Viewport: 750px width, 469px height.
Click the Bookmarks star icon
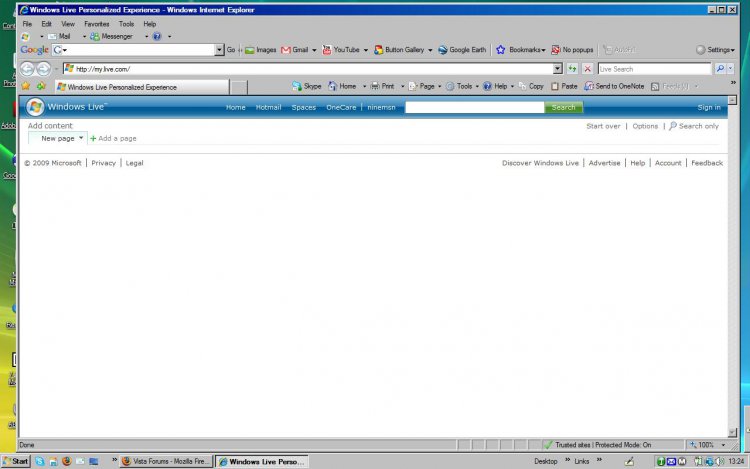point(500,50)
